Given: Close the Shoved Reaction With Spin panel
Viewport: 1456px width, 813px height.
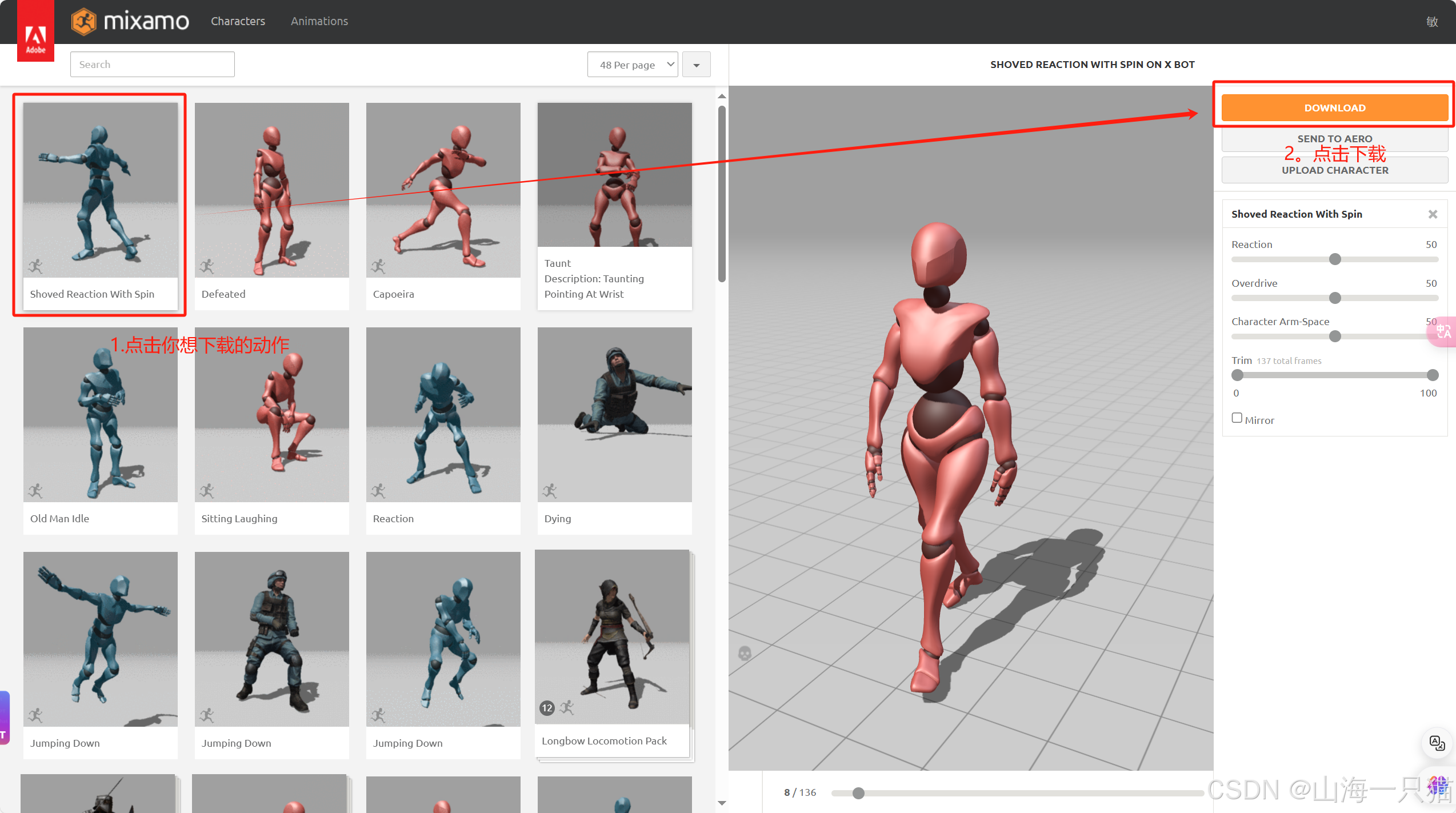Looking at the screenshot, I should pyautogui.click(x=1433, y=214).
